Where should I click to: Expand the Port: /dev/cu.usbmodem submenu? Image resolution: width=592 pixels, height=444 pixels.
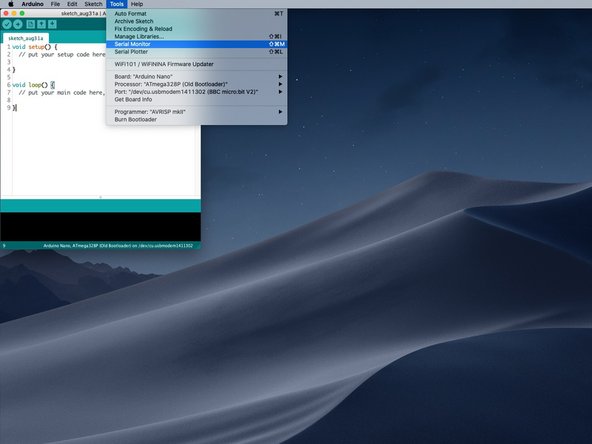click(x=196, y=92)
